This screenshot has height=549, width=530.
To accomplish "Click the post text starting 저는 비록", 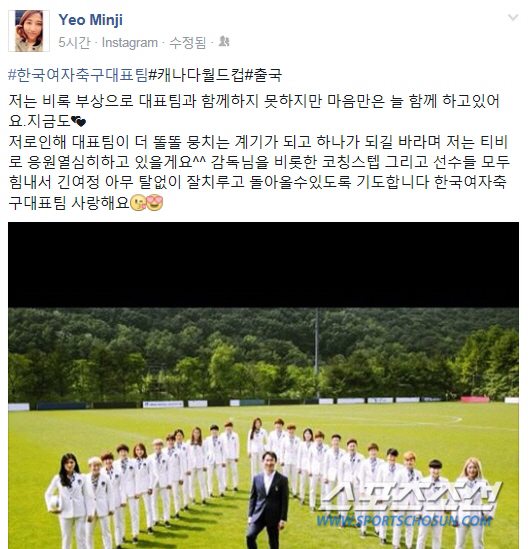I will point(259,152).
